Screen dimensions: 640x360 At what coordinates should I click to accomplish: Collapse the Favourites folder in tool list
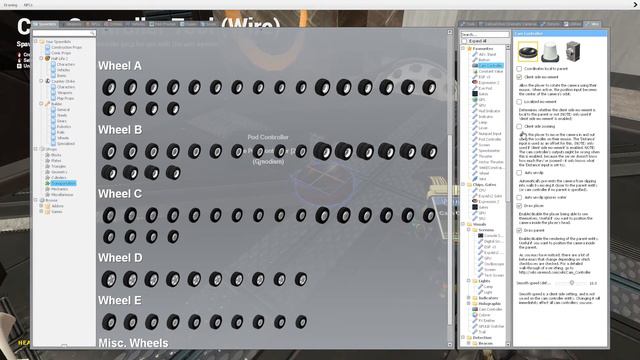pos(463,49)
